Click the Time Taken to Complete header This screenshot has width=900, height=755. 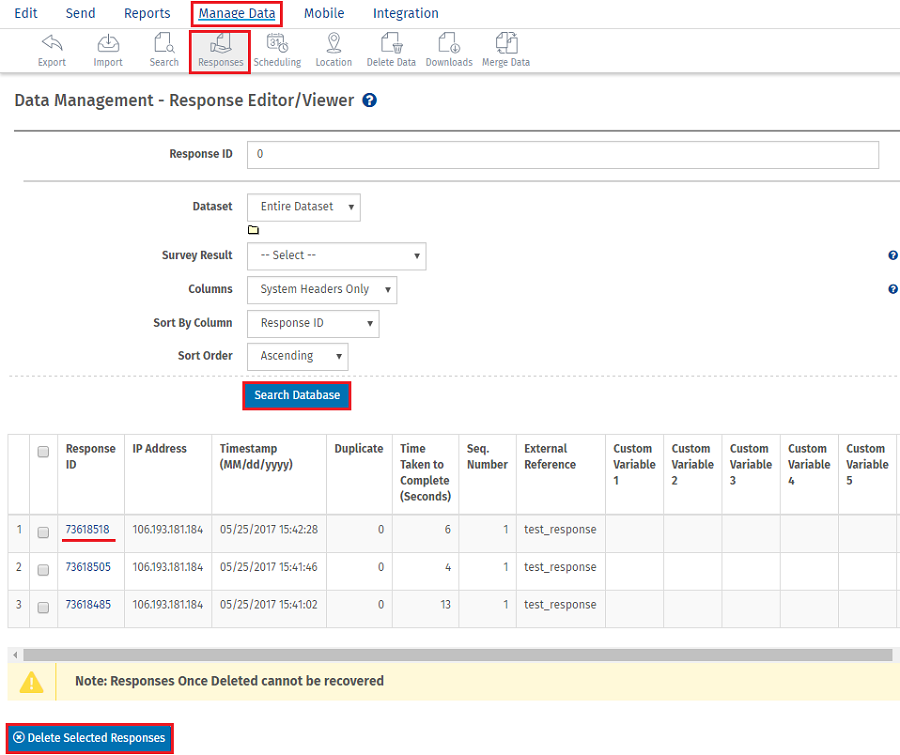tap(425, 473)
